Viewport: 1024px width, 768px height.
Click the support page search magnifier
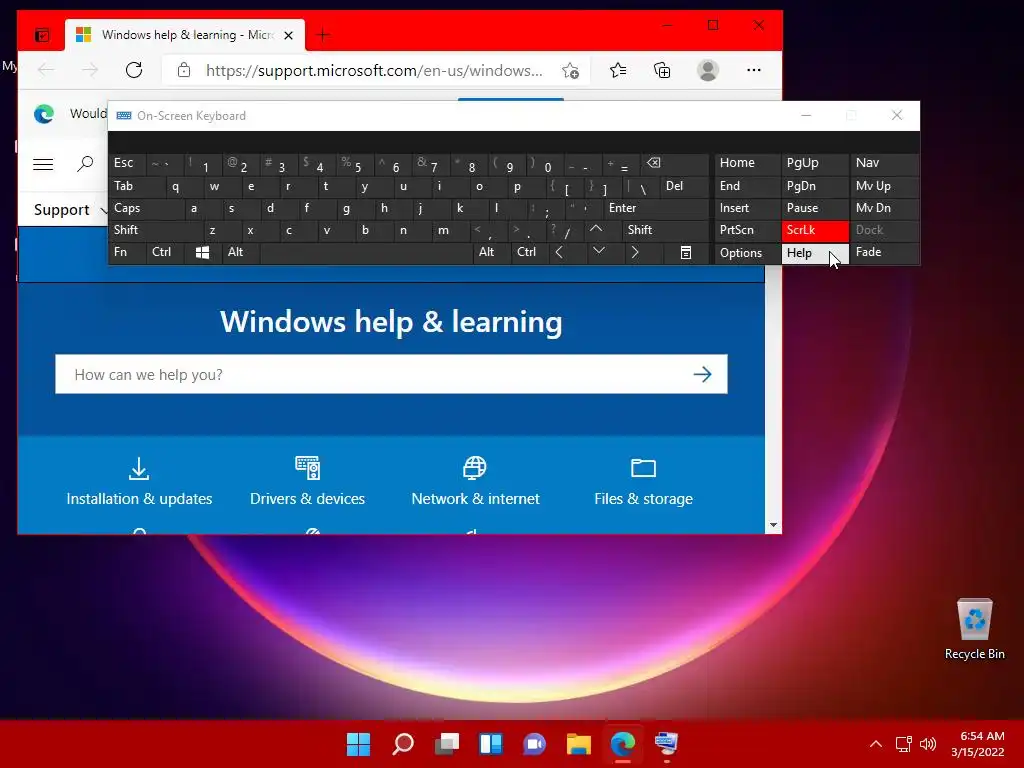(85, 164)
